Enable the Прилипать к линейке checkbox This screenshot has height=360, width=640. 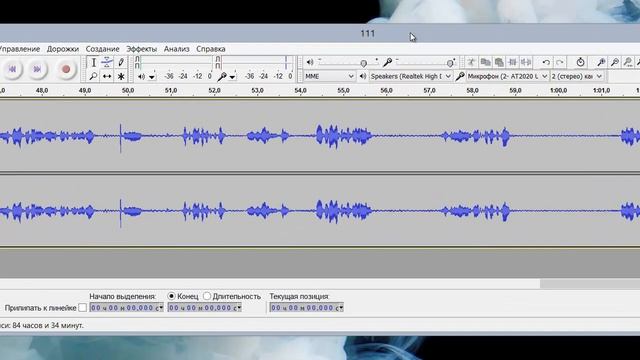pyautogui.click(x=82, y=308)
